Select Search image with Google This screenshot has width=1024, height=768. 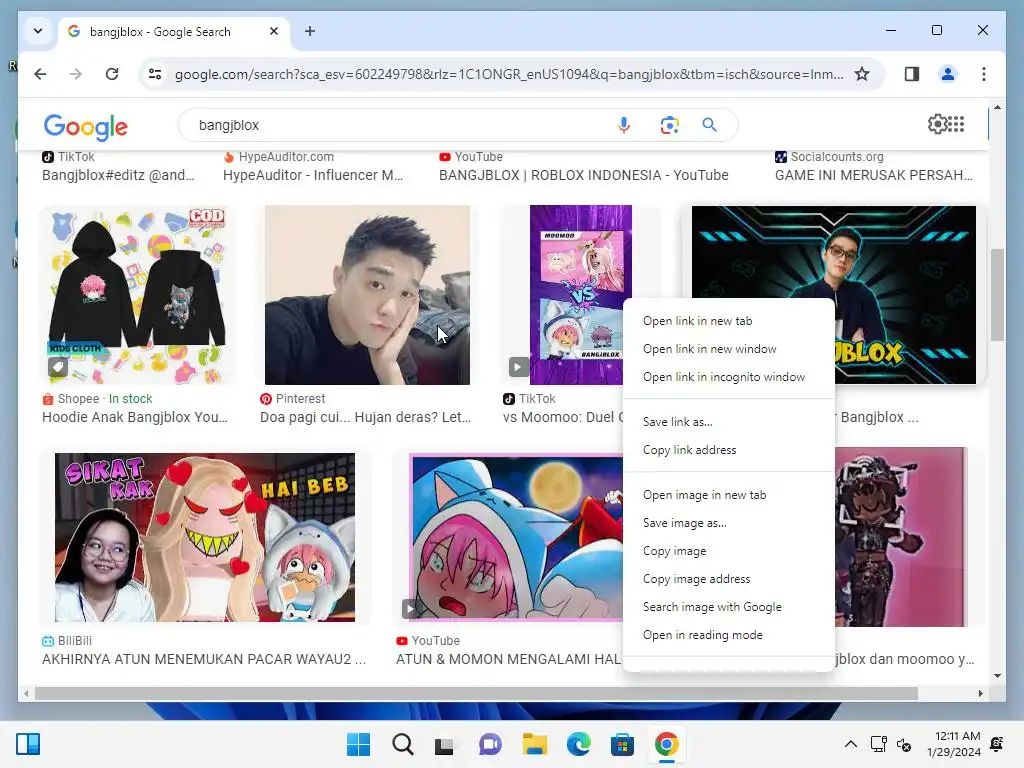(712, 607)
